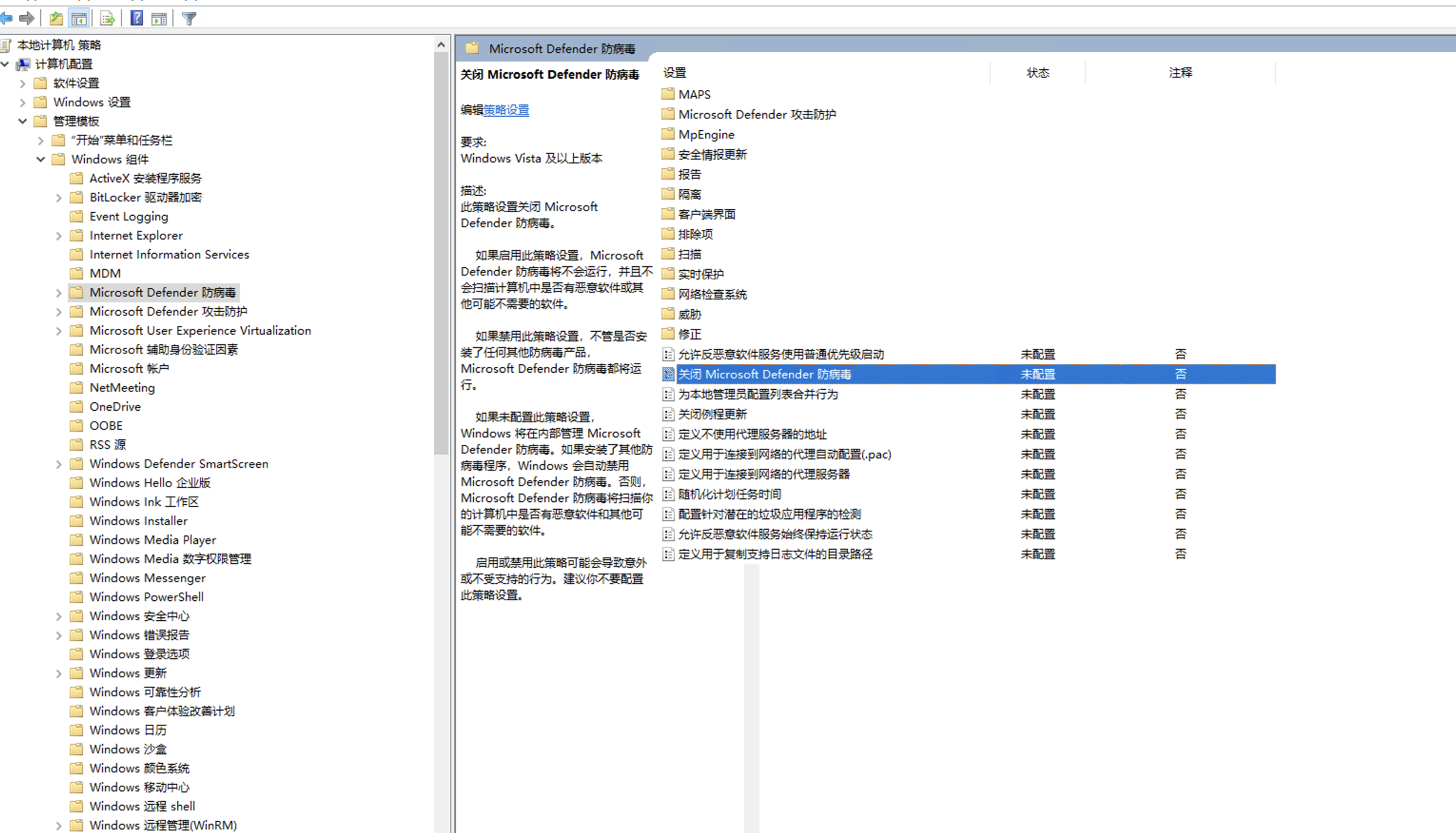Select the 威胁 folder icon
The width and height of the screenshot is (1456, 833).
coord(668,314)
